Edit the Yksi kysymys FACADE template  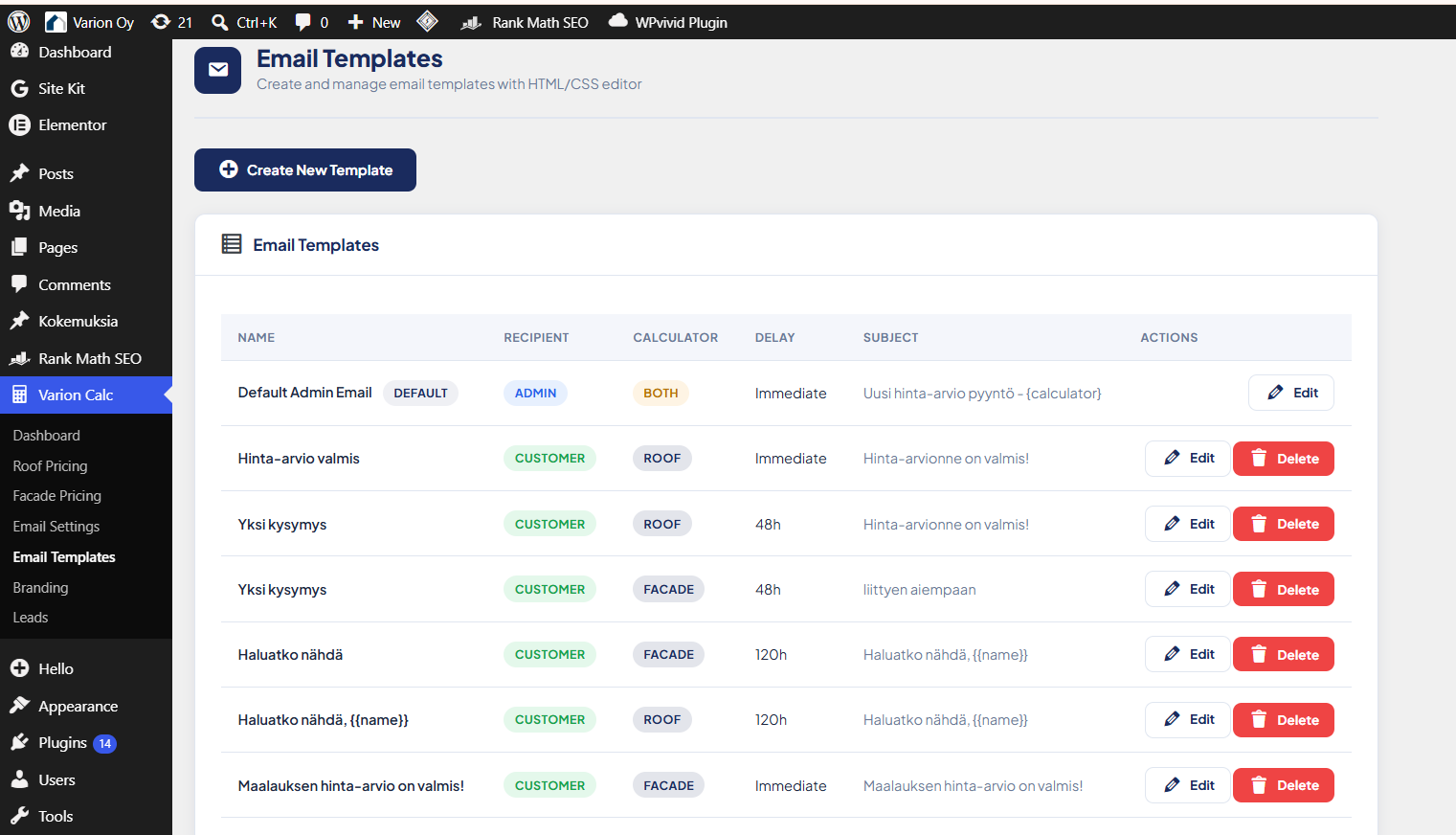coord(1188,589)
